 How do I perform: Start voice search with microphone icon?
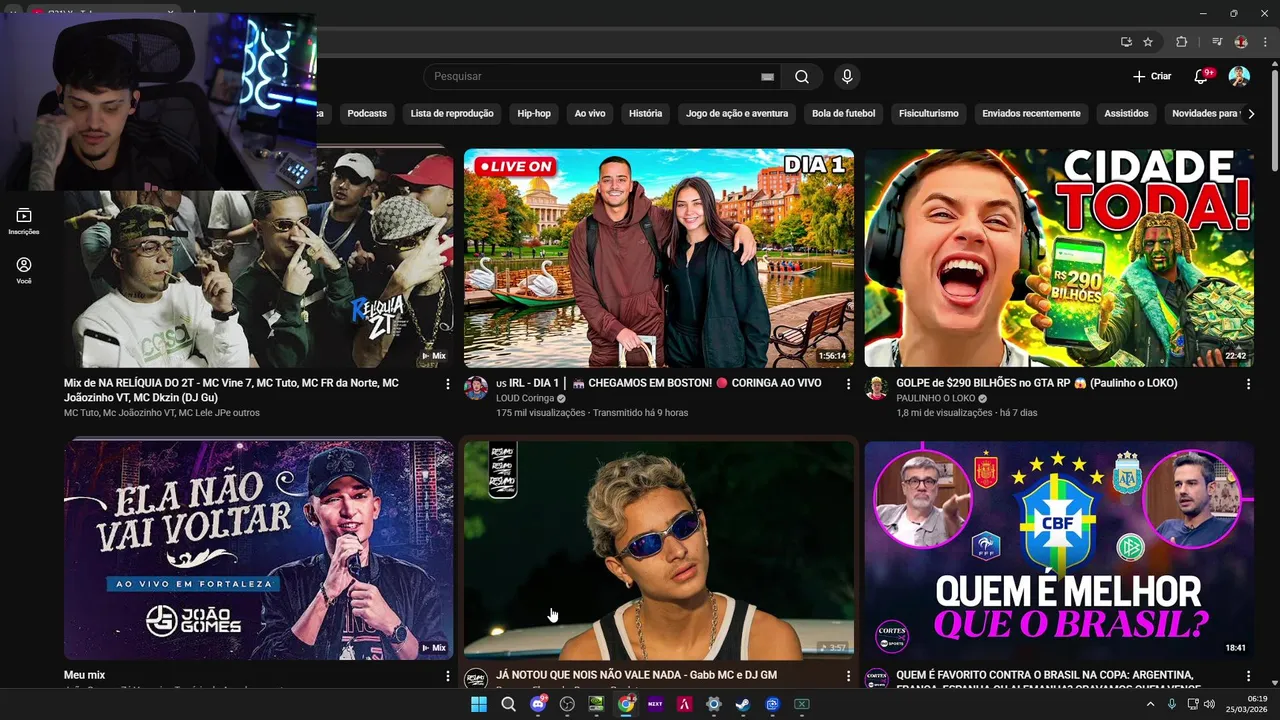click(847, 77)
